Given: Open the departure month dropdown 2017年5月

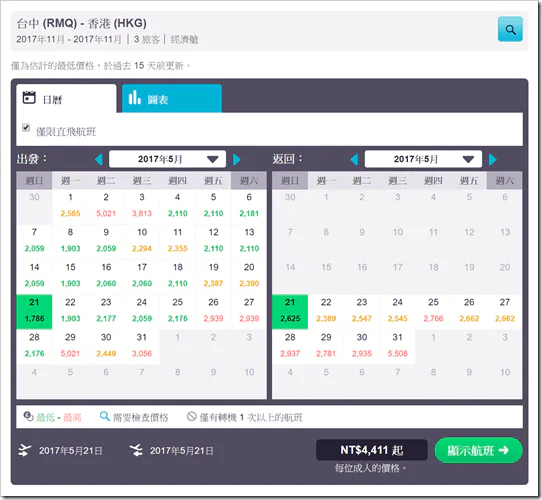Looking at the screenshot, I should [x=167, y=159].
